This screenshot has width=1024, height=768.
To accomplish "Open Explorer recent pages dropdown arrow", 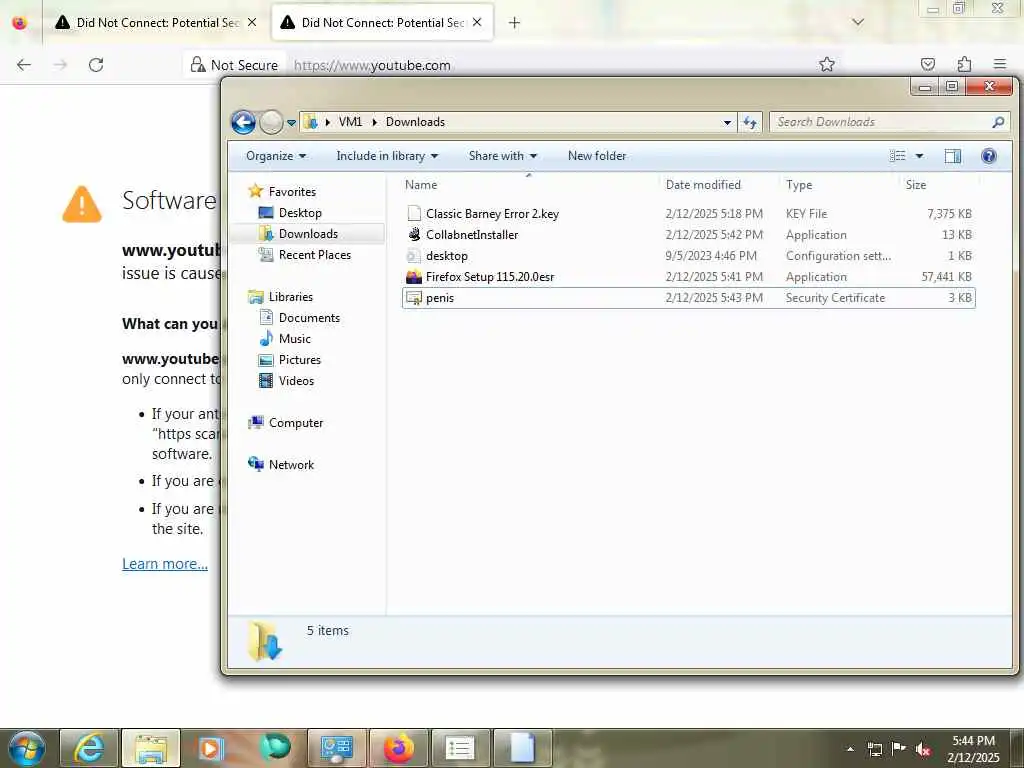I will pos(291,122).
